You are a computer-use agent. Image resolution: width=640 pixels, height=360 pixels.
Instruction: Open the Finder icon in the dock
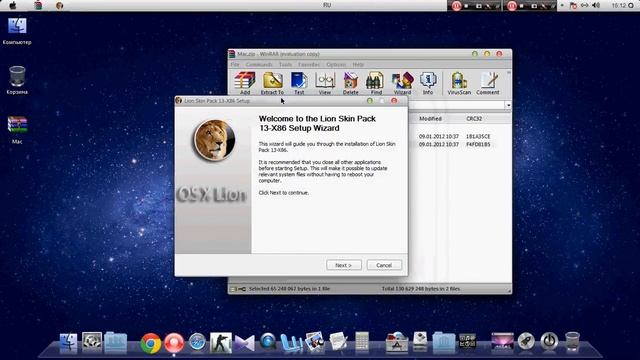pos(68,342)
